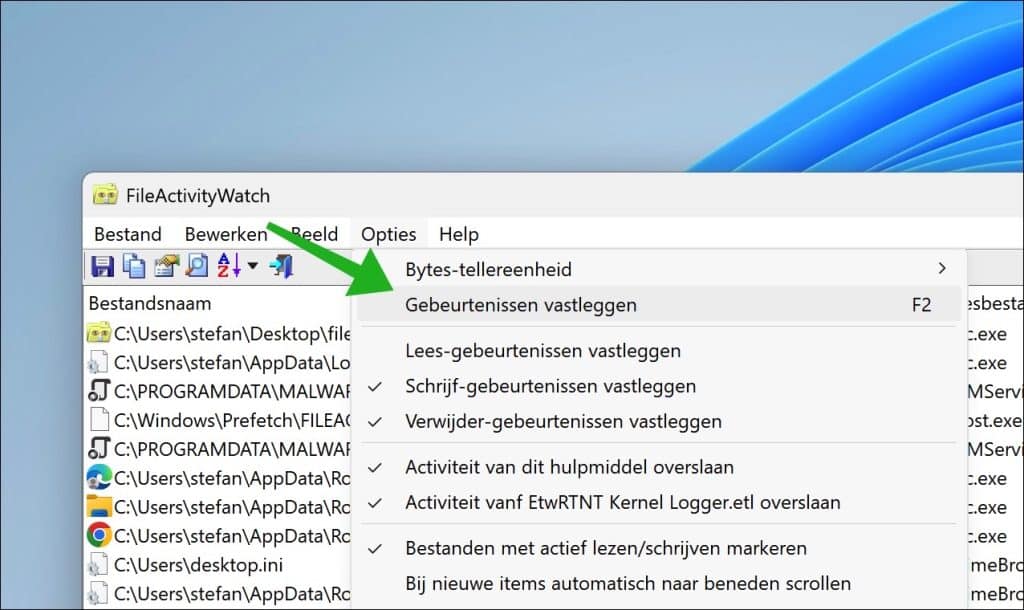Click the FileActivityWatch title bar icon
Viewport: 1024px width, 610px height.
tap(105, 195)
